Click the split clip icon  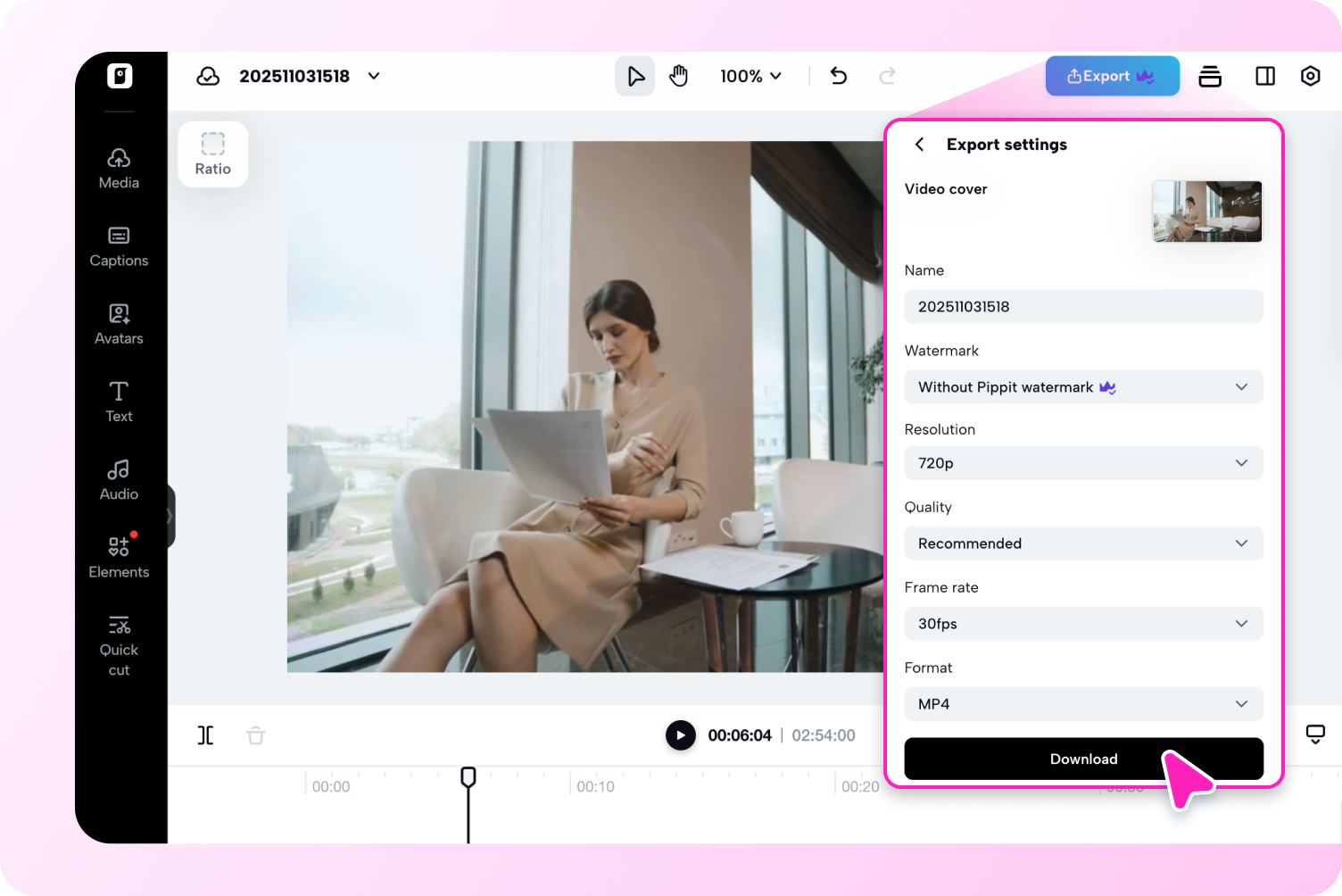pyautogui.click(x=206, y=735)
